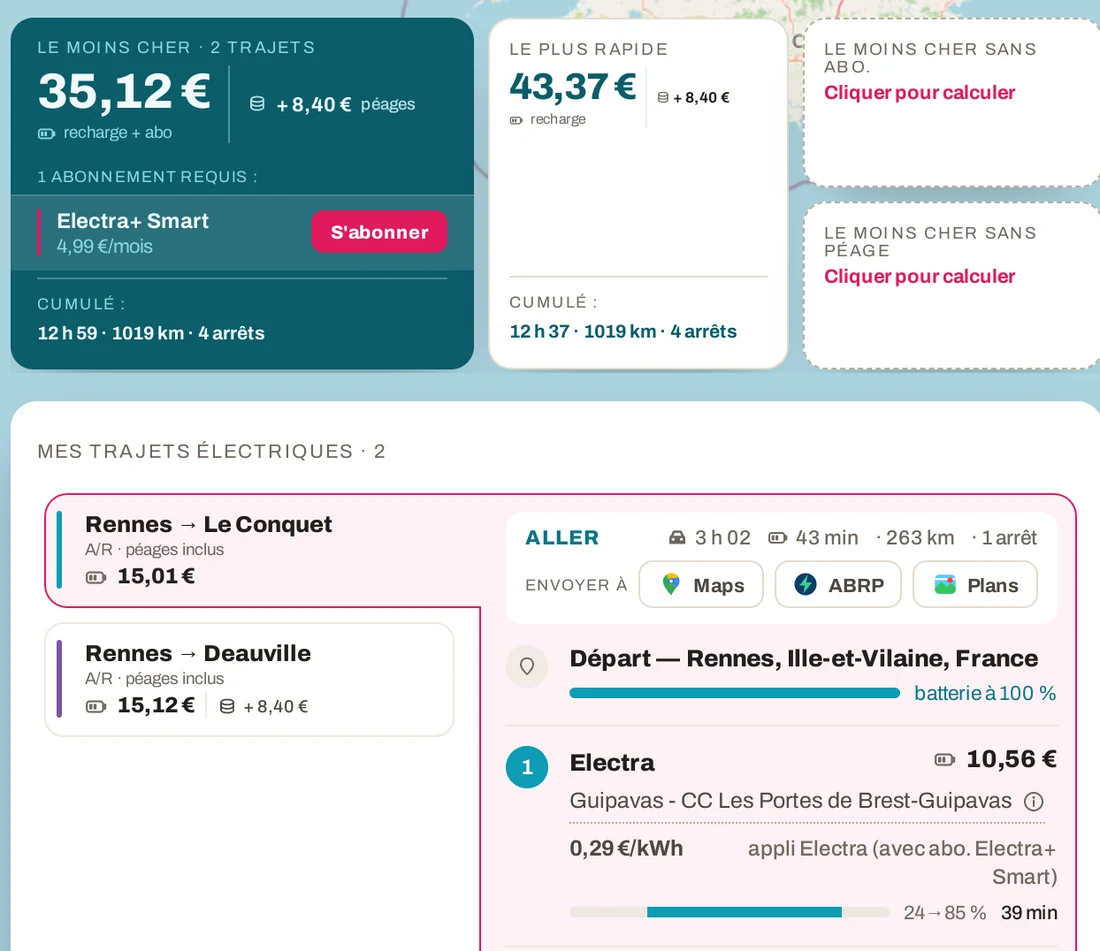Click the Apple Plans map icon
The width and height of the screenshot is (1100, 951).
pos(945,584)
